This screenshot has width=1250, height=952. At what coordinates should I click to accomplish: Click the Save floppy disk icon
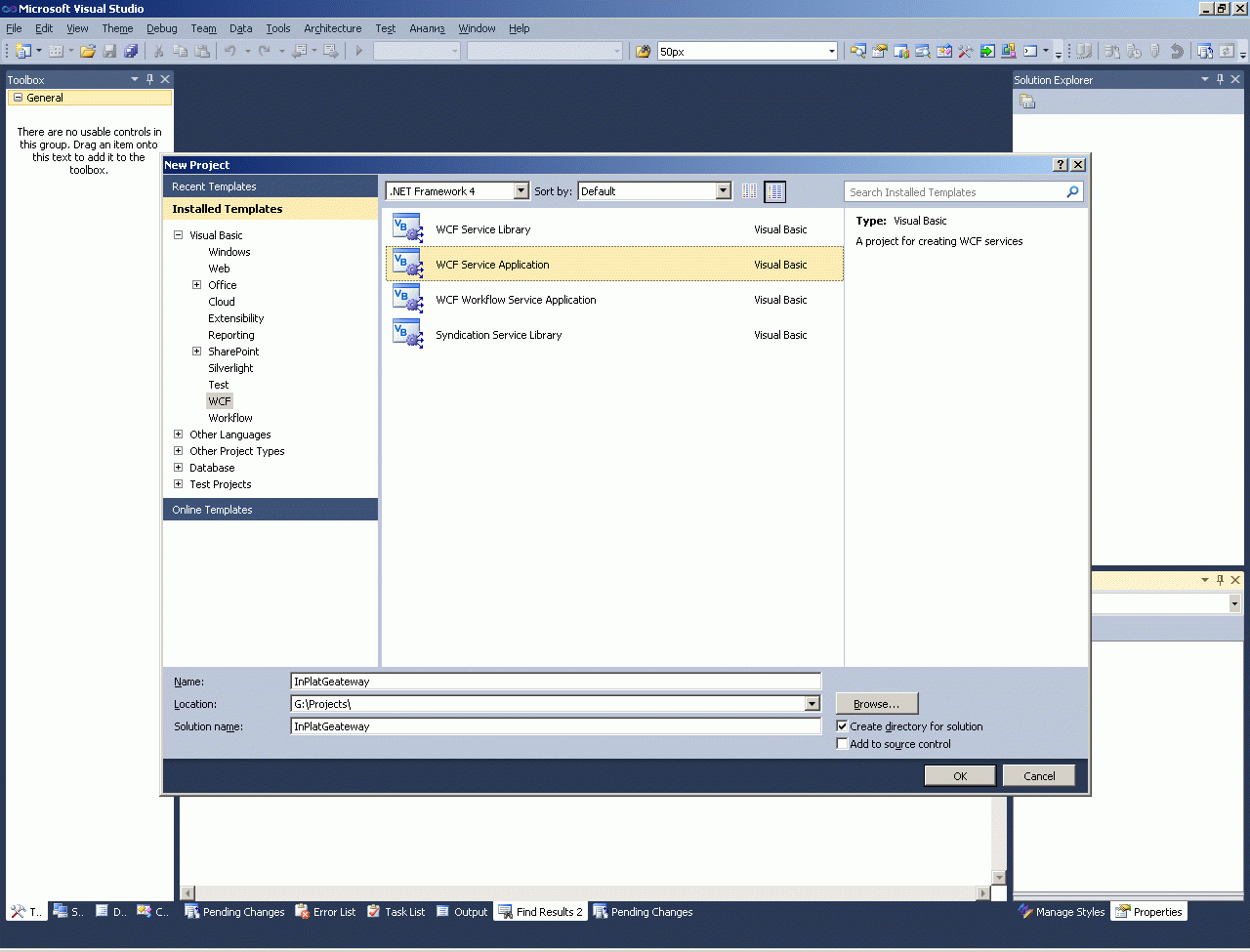coord(109,52)
